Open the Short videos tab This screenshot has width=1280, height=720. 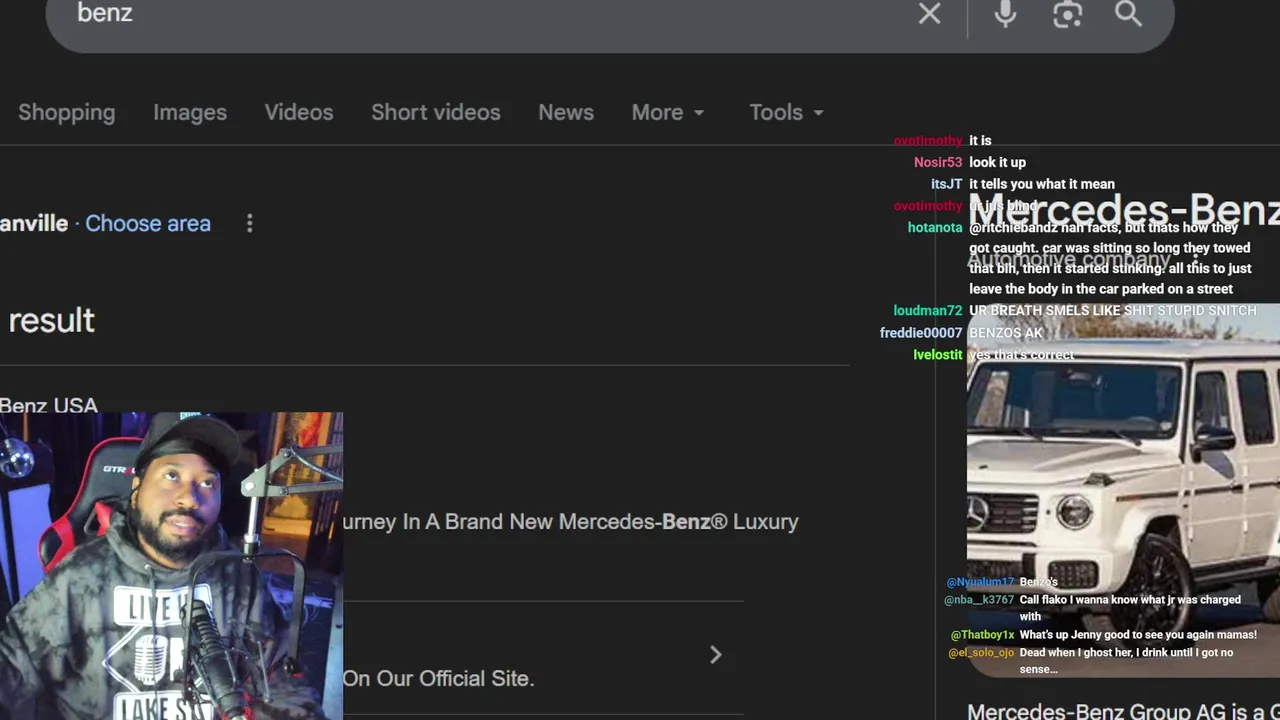pos(436,112)
